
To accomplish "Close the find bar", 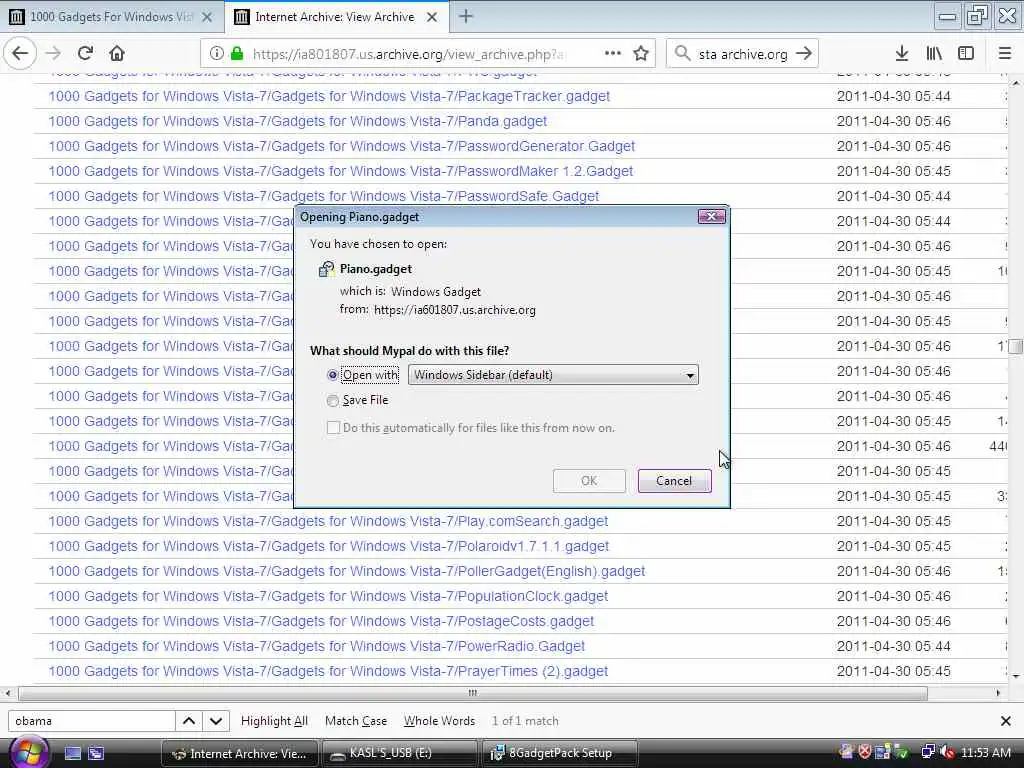I will pyautogui.click(x=1006, y=721).
